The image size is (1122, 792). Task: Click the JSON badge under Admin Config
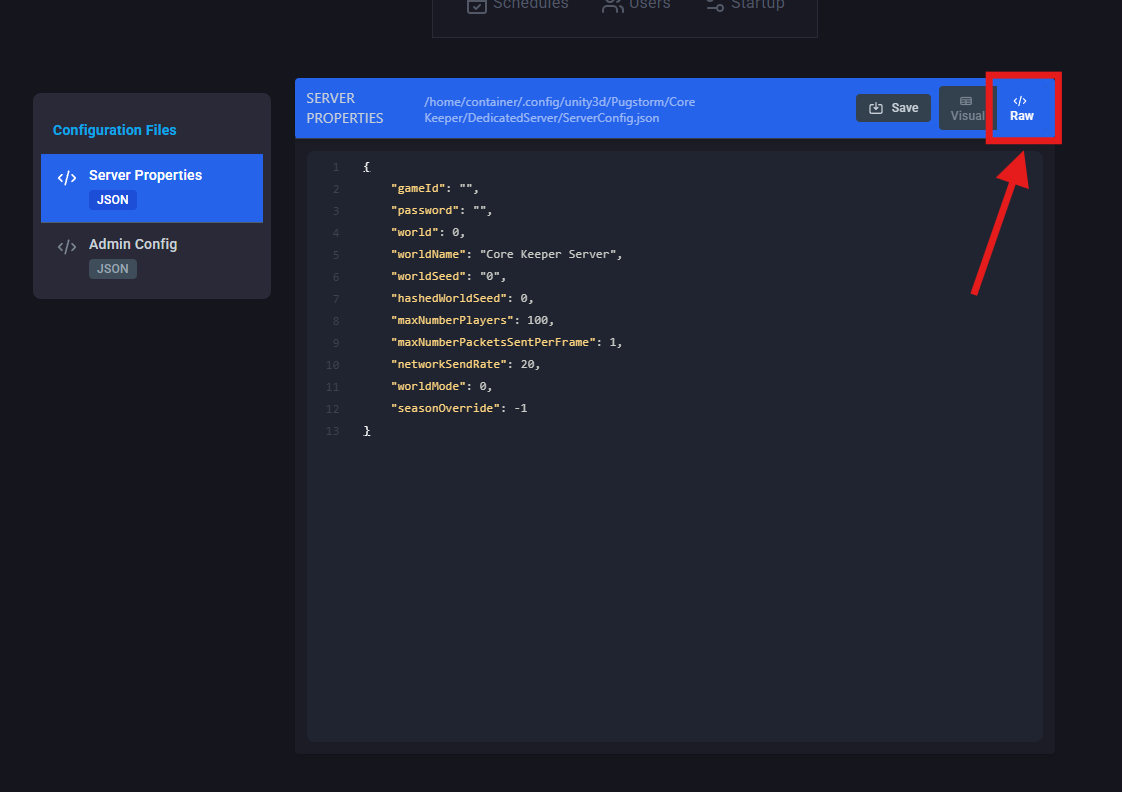pos(112,269)
